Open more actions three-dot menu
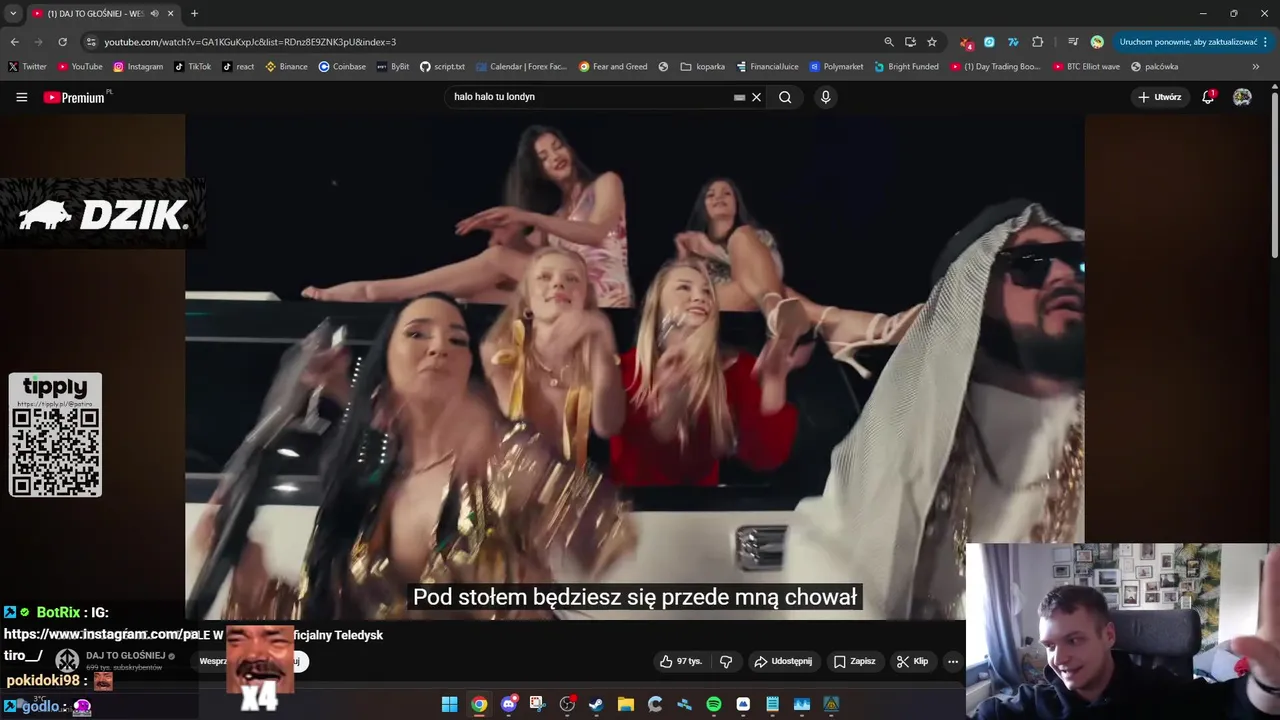This screenshot has height=720, width=1280. point(952,661)
